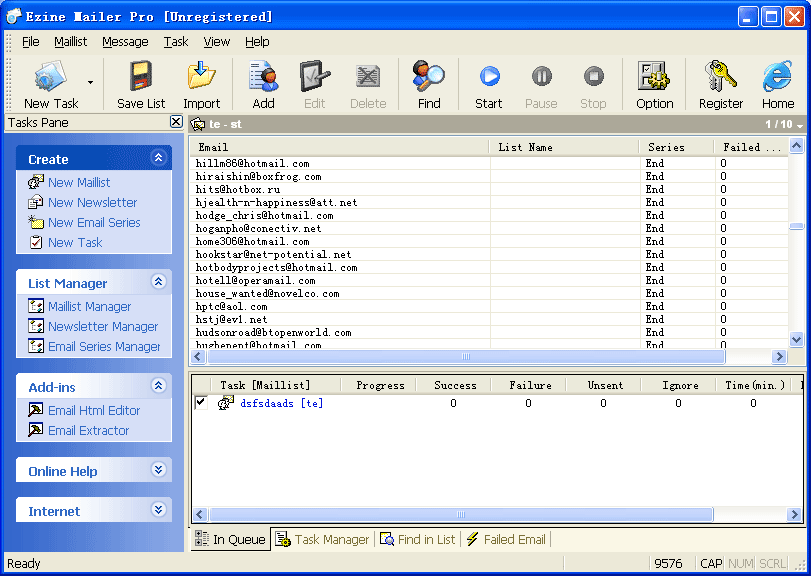Uncheck the dsfsdaads task checkbox
The width and height of the screenshot is (811, 576).
pos(201,402)
